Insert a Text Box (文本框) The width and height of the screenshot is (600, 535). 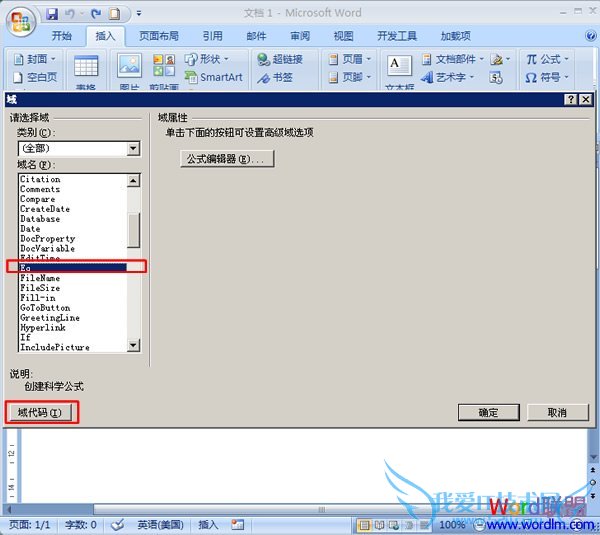click(x=399, y=71)
